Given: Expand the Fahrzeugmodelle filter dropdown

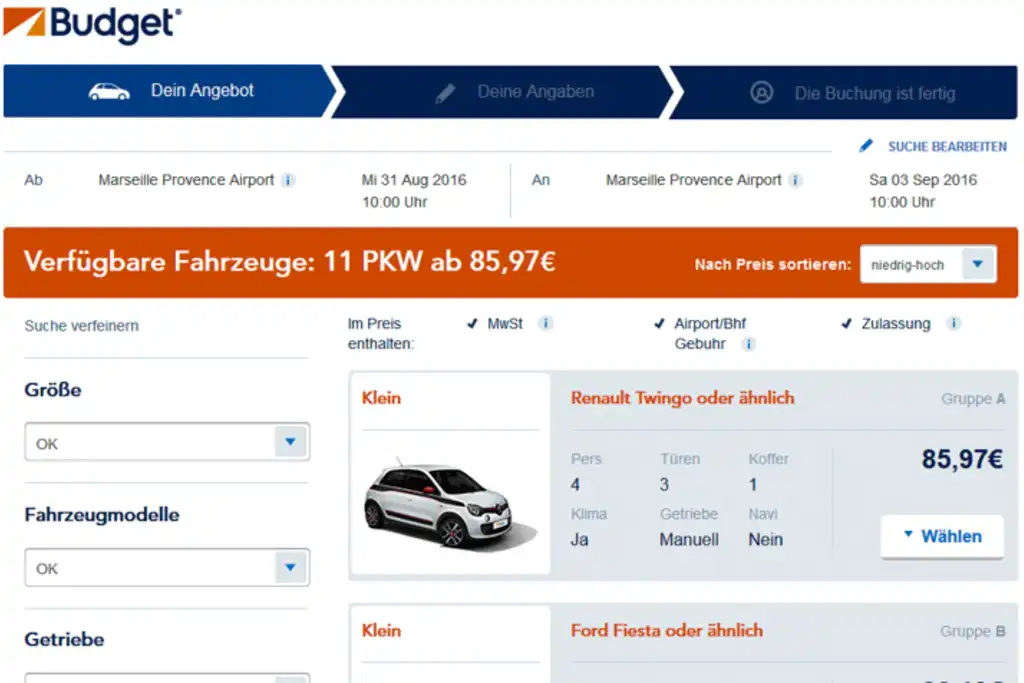Looking at the screenshot, I should click(167, 567).
